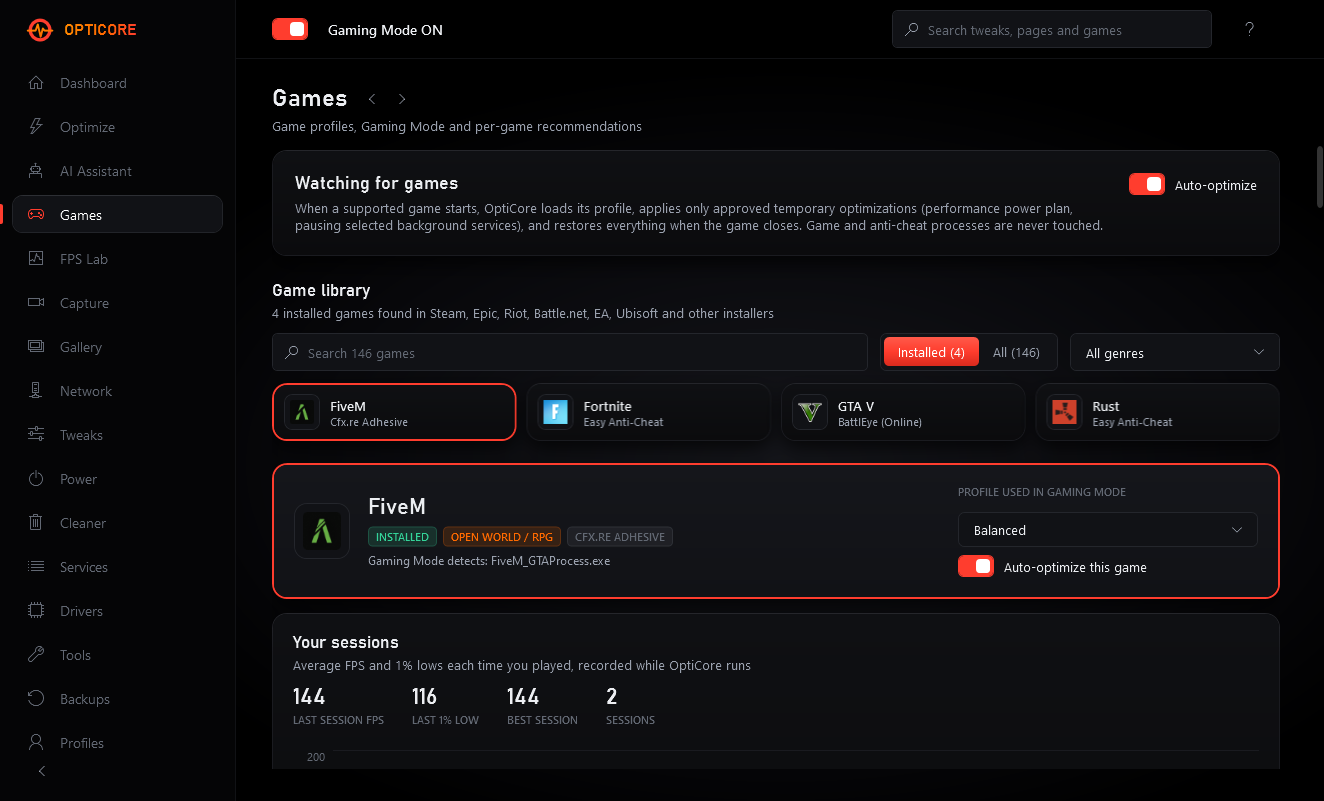This screenshot has width=1324, height=801.
Task: Click the Gallery images icon
Action: pyautogui.click(x=36, y=347)
